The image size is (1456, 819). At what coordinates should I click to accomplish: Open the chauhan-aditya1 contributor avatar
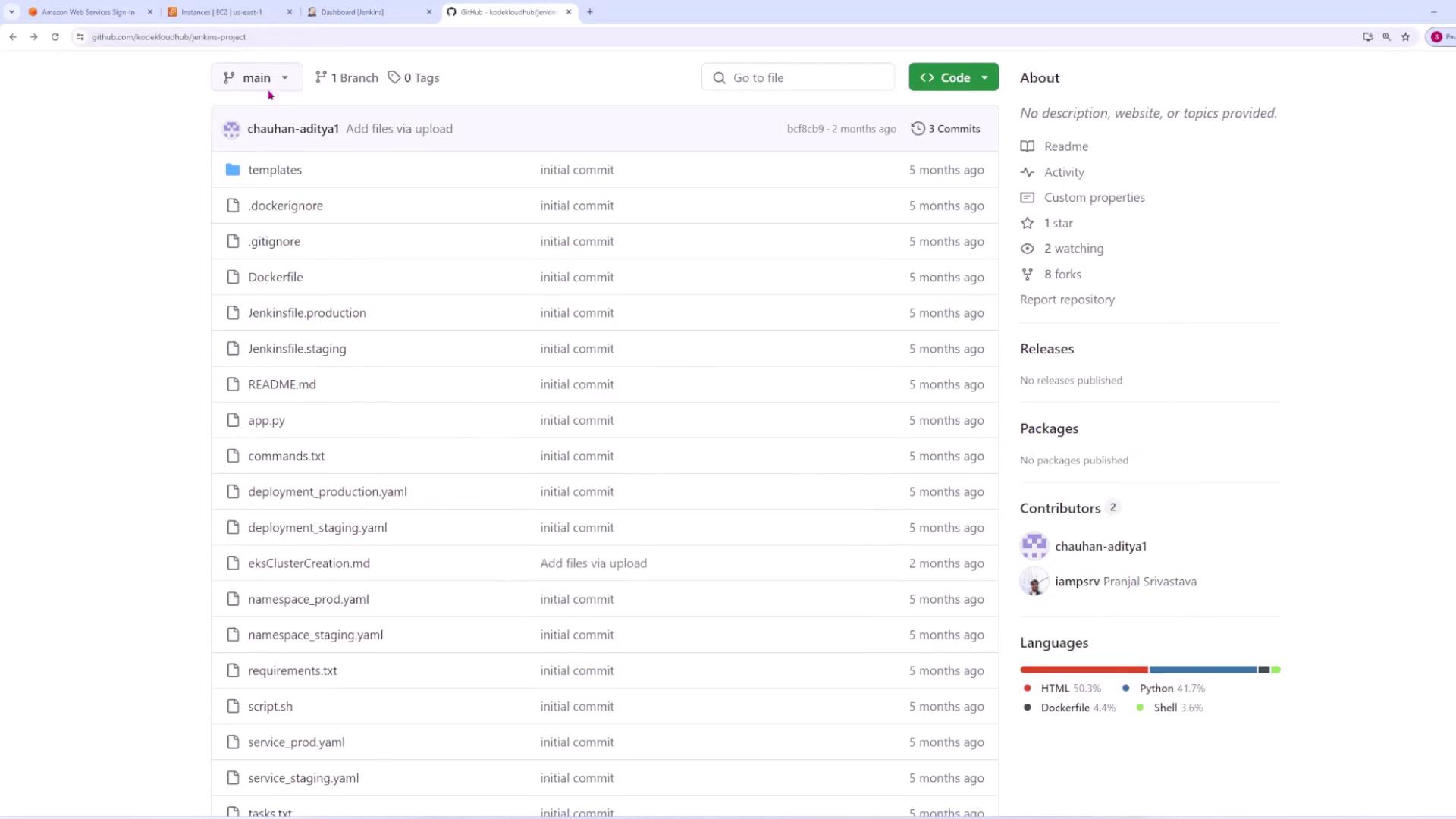(x=1034, y=546)
